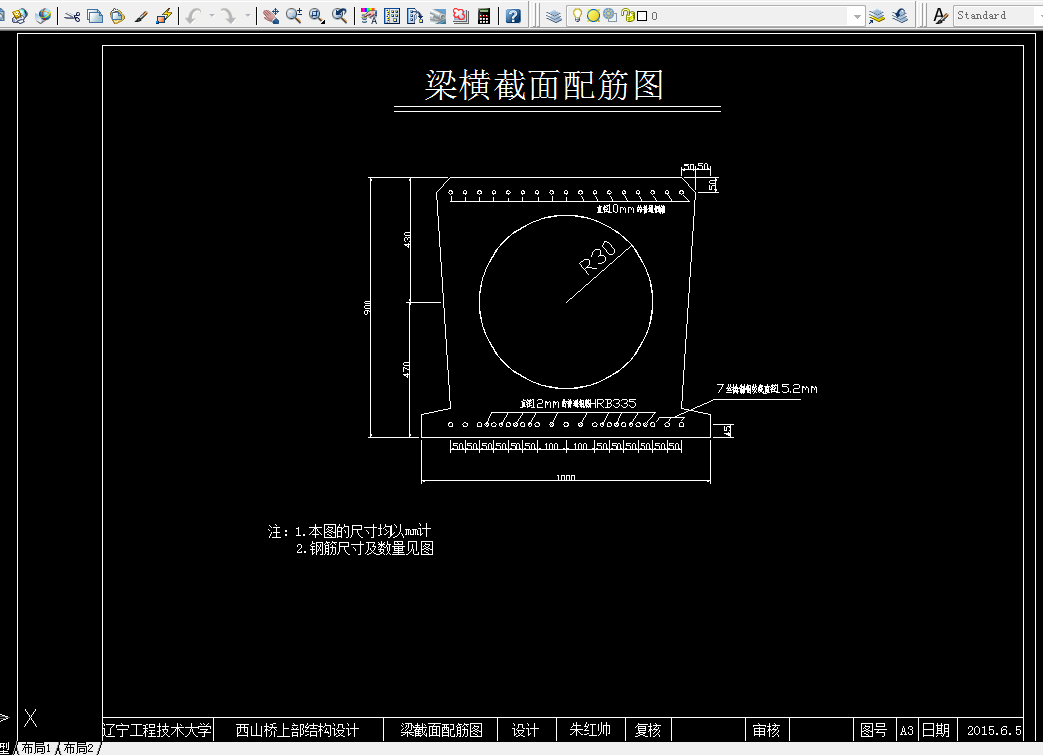Click the 470 vertical dimension

pyautogui.click(x=406, y=370)
